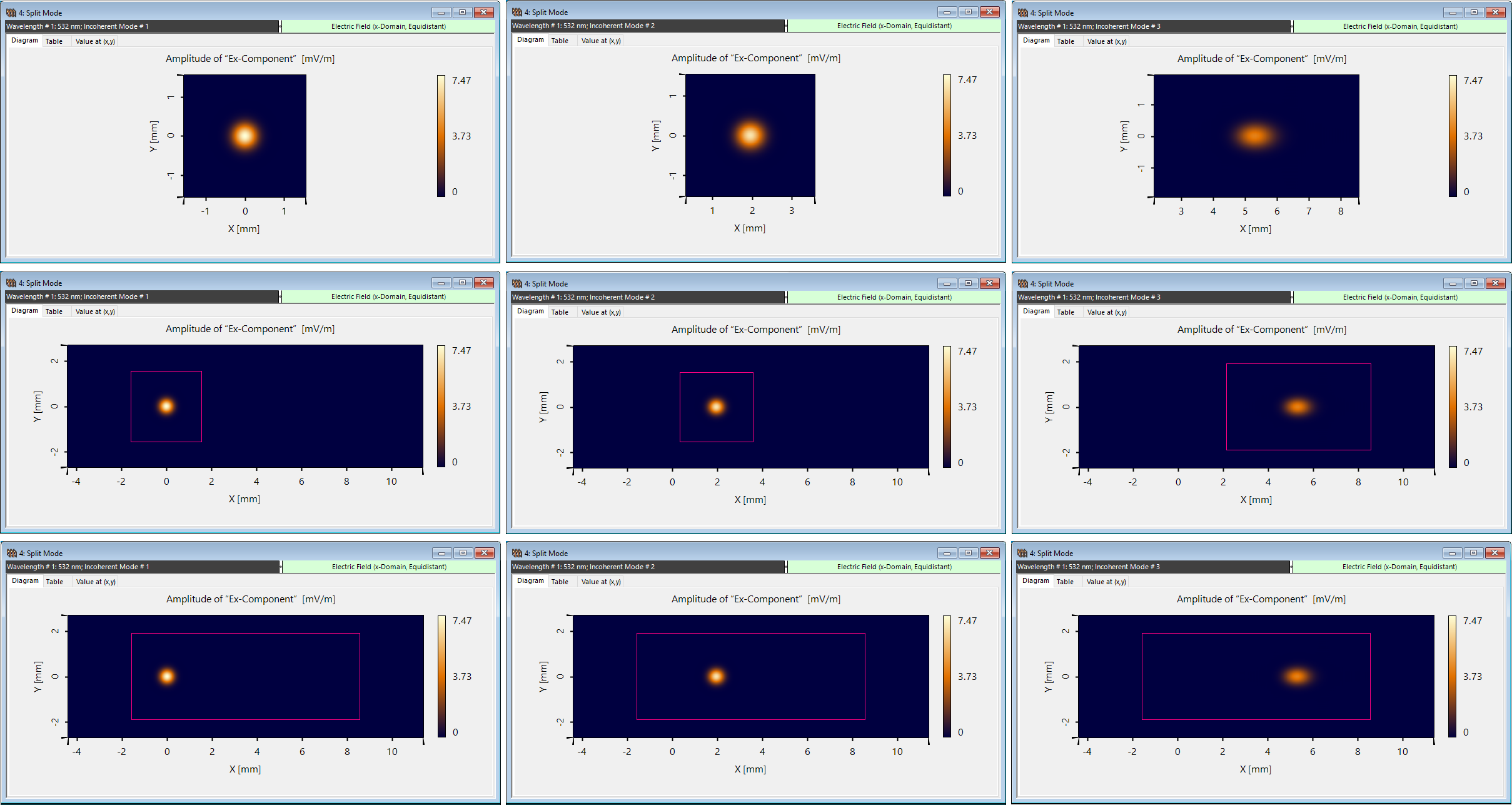Click 'Incoherent Mode # 2' header bar, middle-row window
Viewport: 1512px width, 805px height.
pos(648,297)
